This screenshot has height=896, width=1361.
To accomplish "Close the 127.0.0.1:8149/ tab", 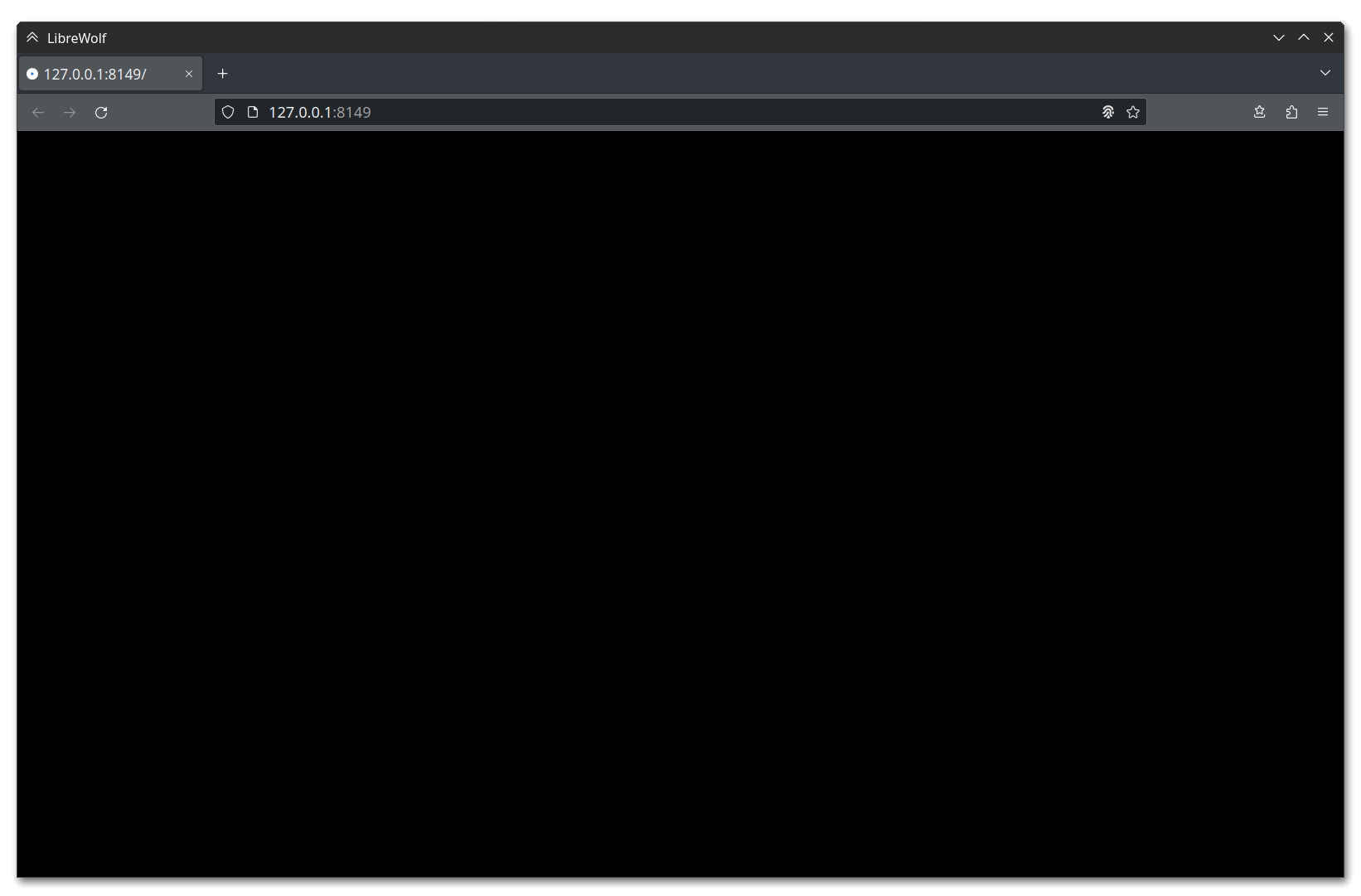I will tap(189, 74).
